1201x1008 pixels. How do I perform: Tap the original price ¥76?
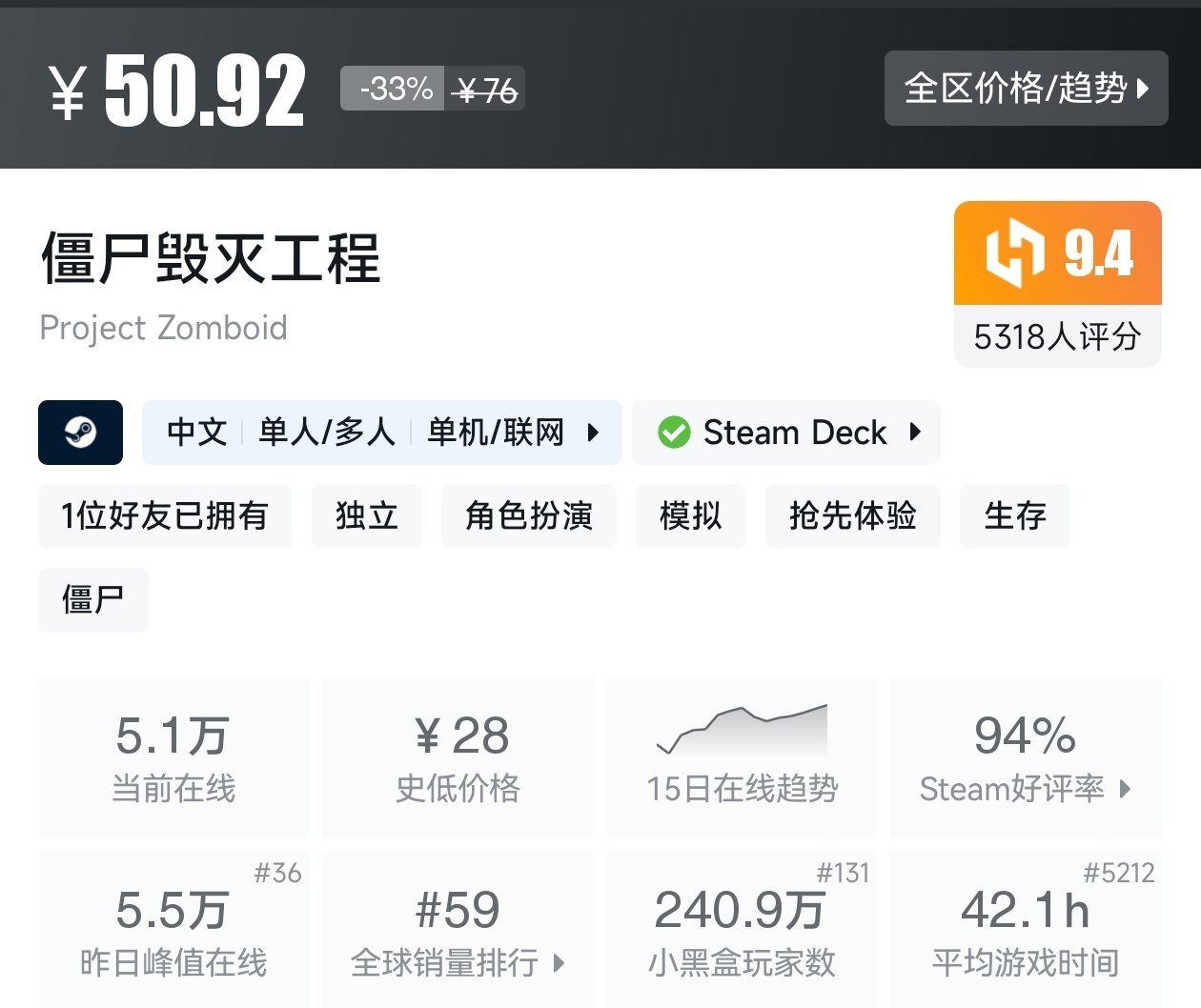point(486,91)
